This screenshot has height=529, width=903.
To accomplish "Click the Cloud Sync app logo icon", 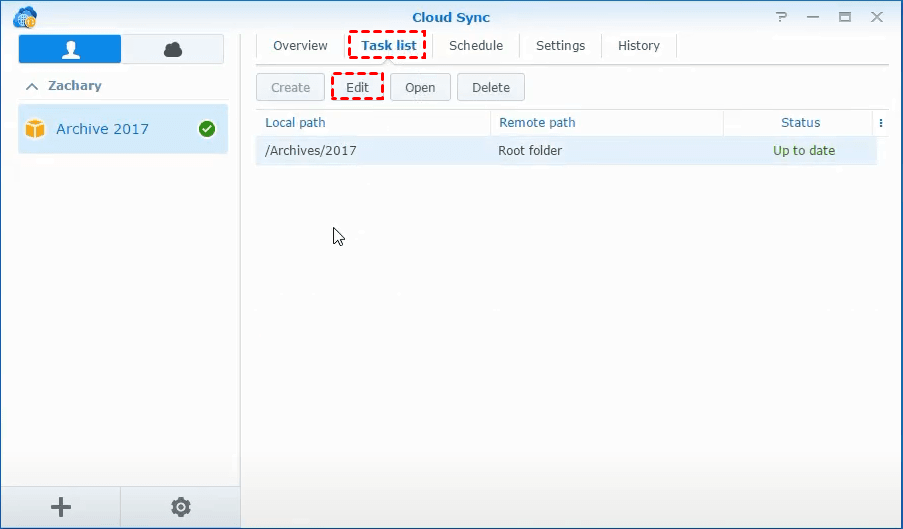I will (24, 17).
